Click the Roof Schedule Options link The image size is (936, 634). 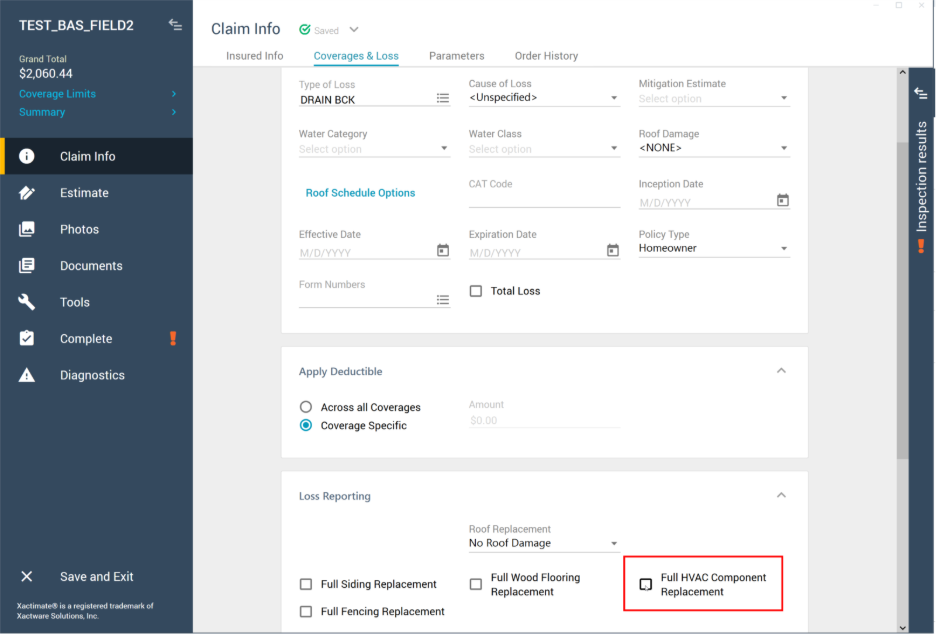click(360, 193)
